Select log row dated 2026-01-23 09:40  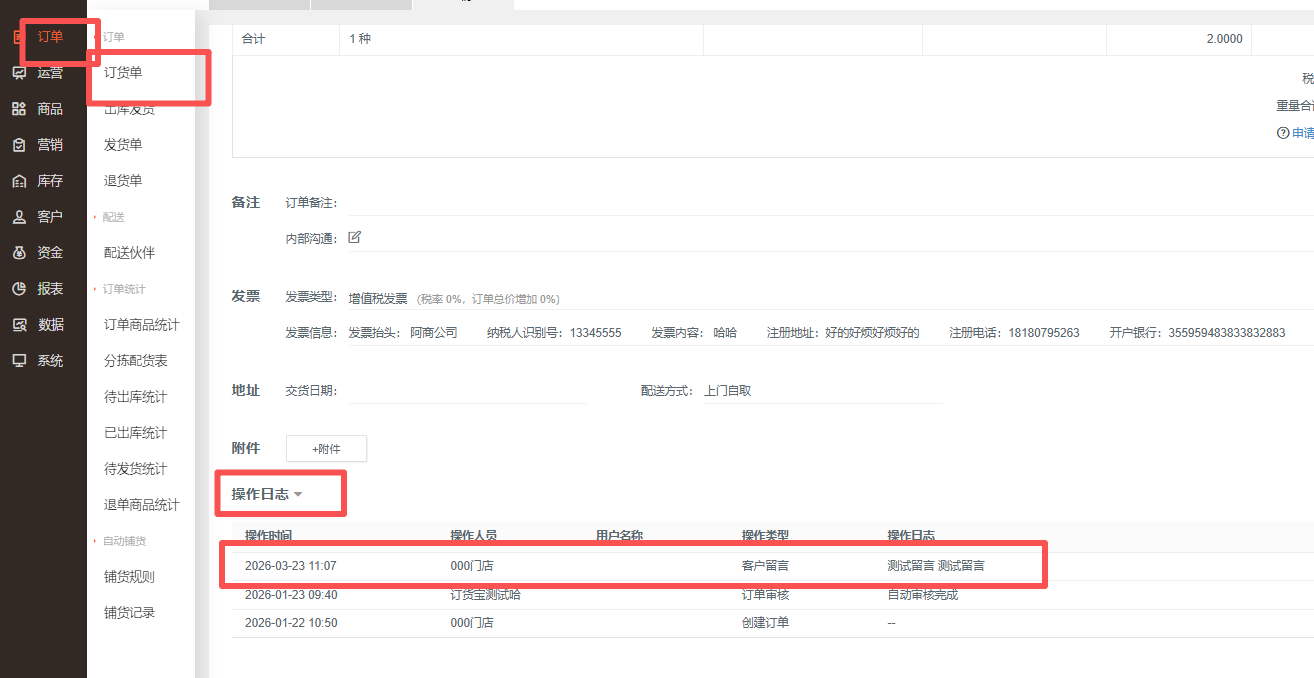pos(773,595)
